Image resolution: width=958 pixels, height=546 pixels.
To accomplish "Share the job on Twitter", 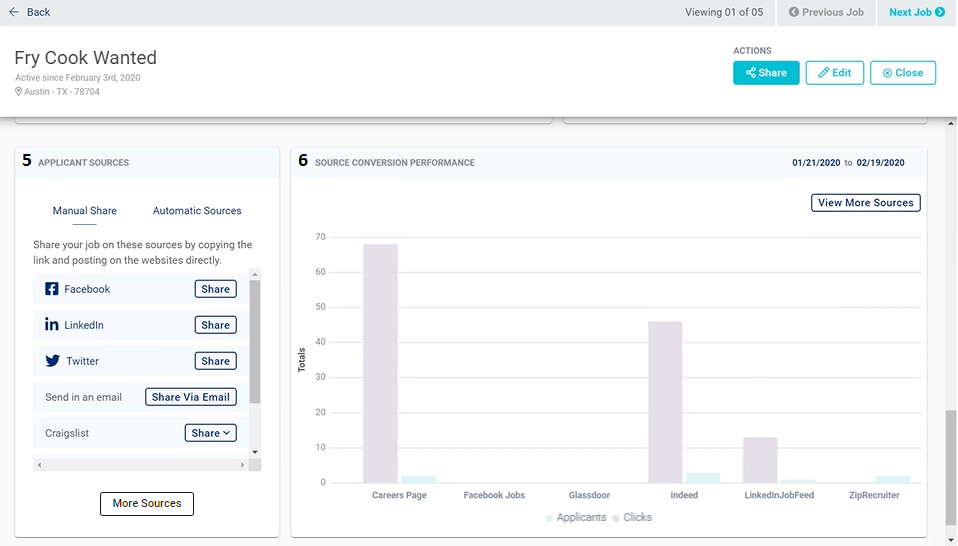I will pos(216,361).
